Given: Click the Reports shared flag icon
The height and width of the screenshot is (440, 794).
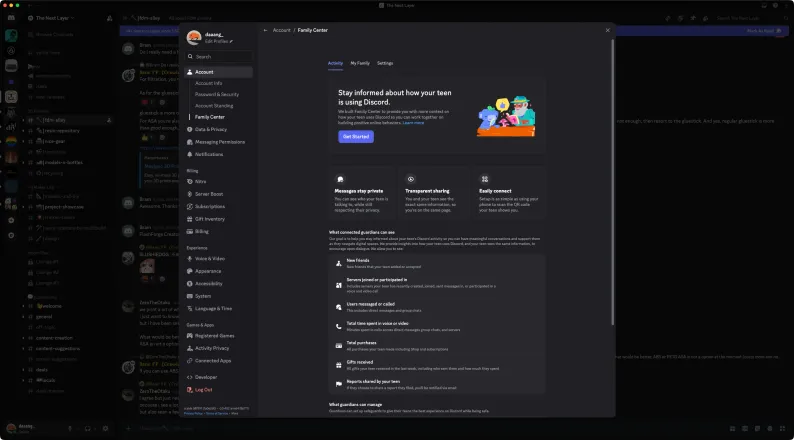Looking at the screenshot, I should [339, 384].
